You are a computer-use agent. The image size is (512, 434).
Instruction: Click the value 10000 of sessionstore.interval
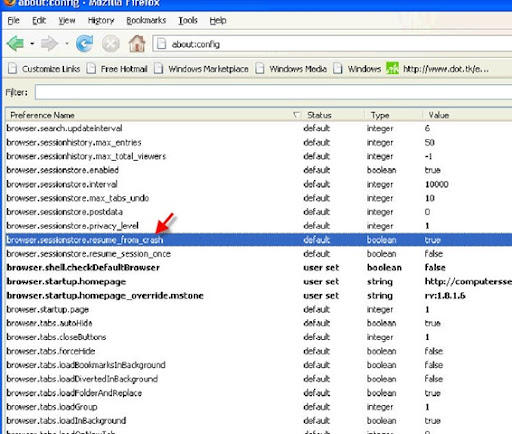pyautogui.click(x=437, y=184)
